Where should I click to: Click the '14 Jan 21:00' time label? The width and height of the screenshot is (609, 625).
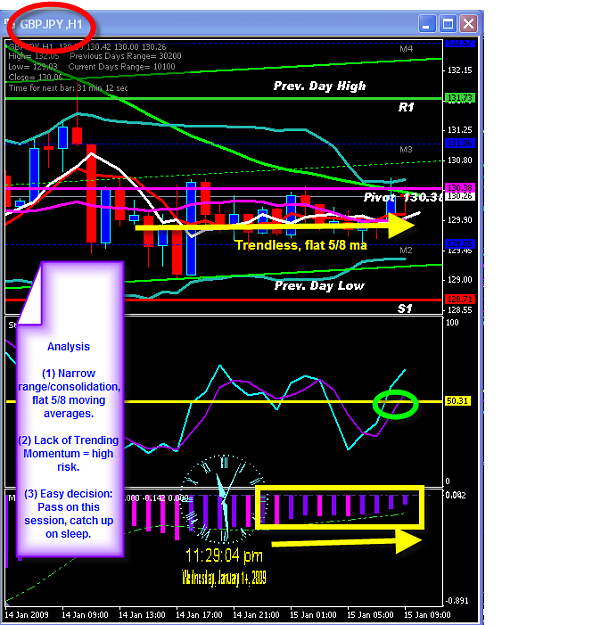coord(256,615)
